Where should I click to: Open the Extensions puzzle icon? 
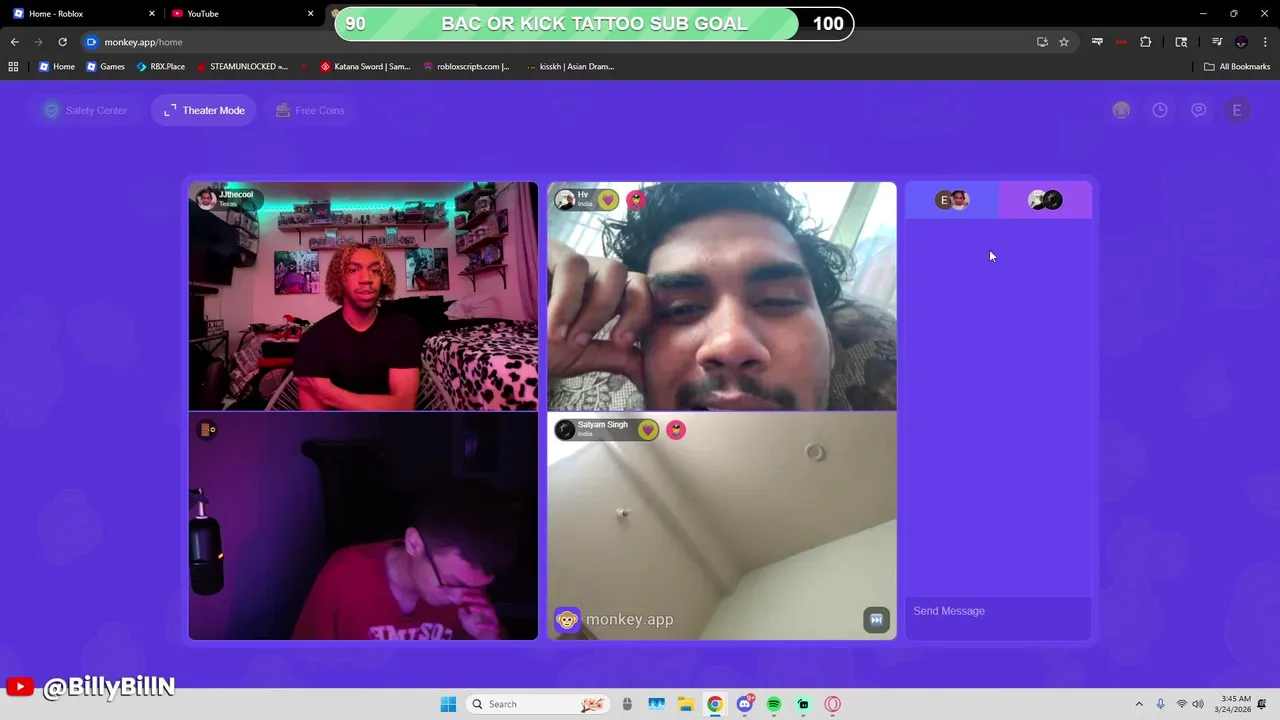1146,42
